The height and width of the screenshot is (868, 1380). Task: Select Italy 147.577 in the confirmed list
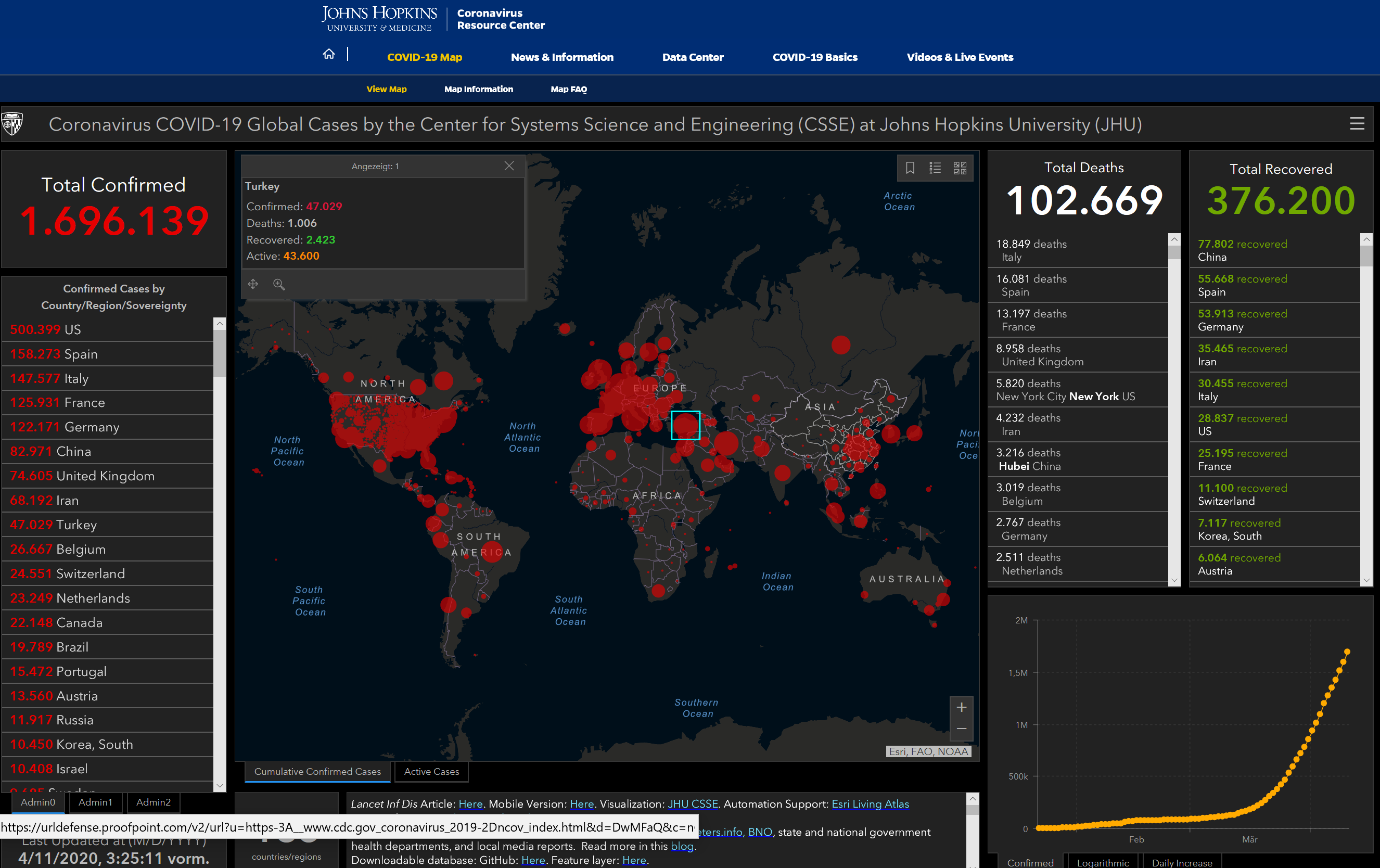(108, 379)
